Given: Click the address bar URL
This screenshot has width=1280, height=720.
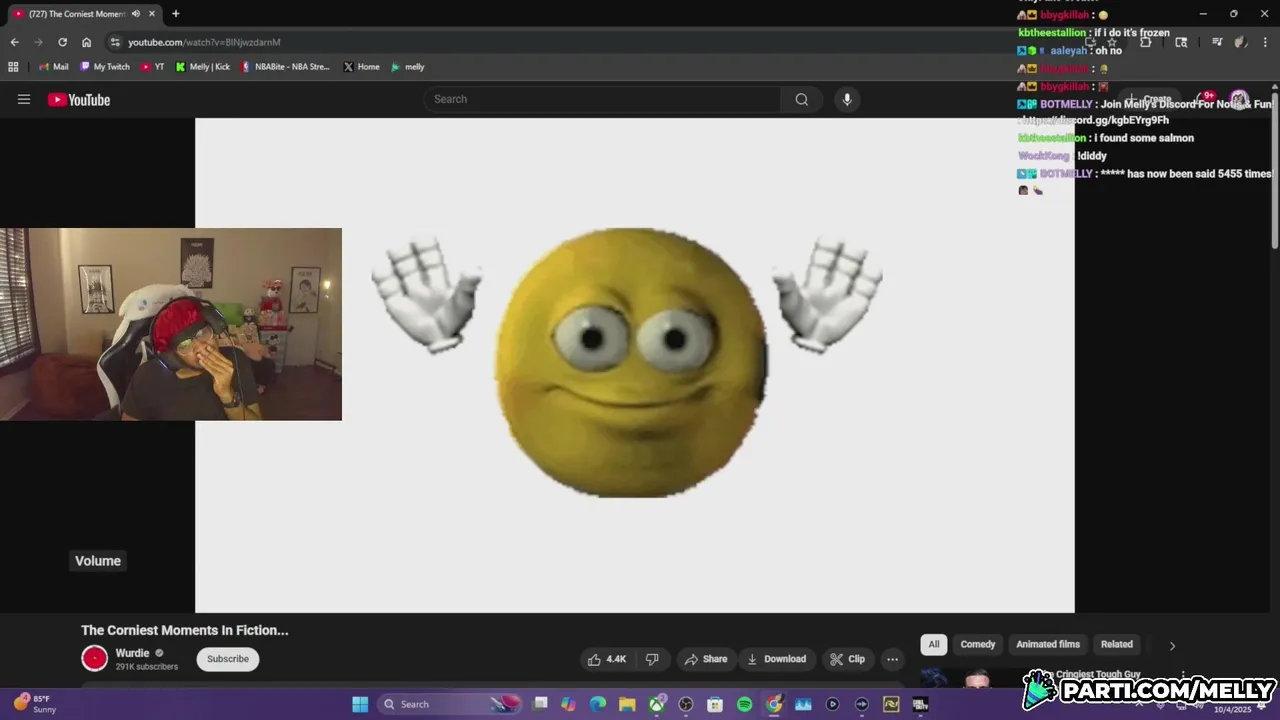Looking at the screenshot, I should [204, 42].
